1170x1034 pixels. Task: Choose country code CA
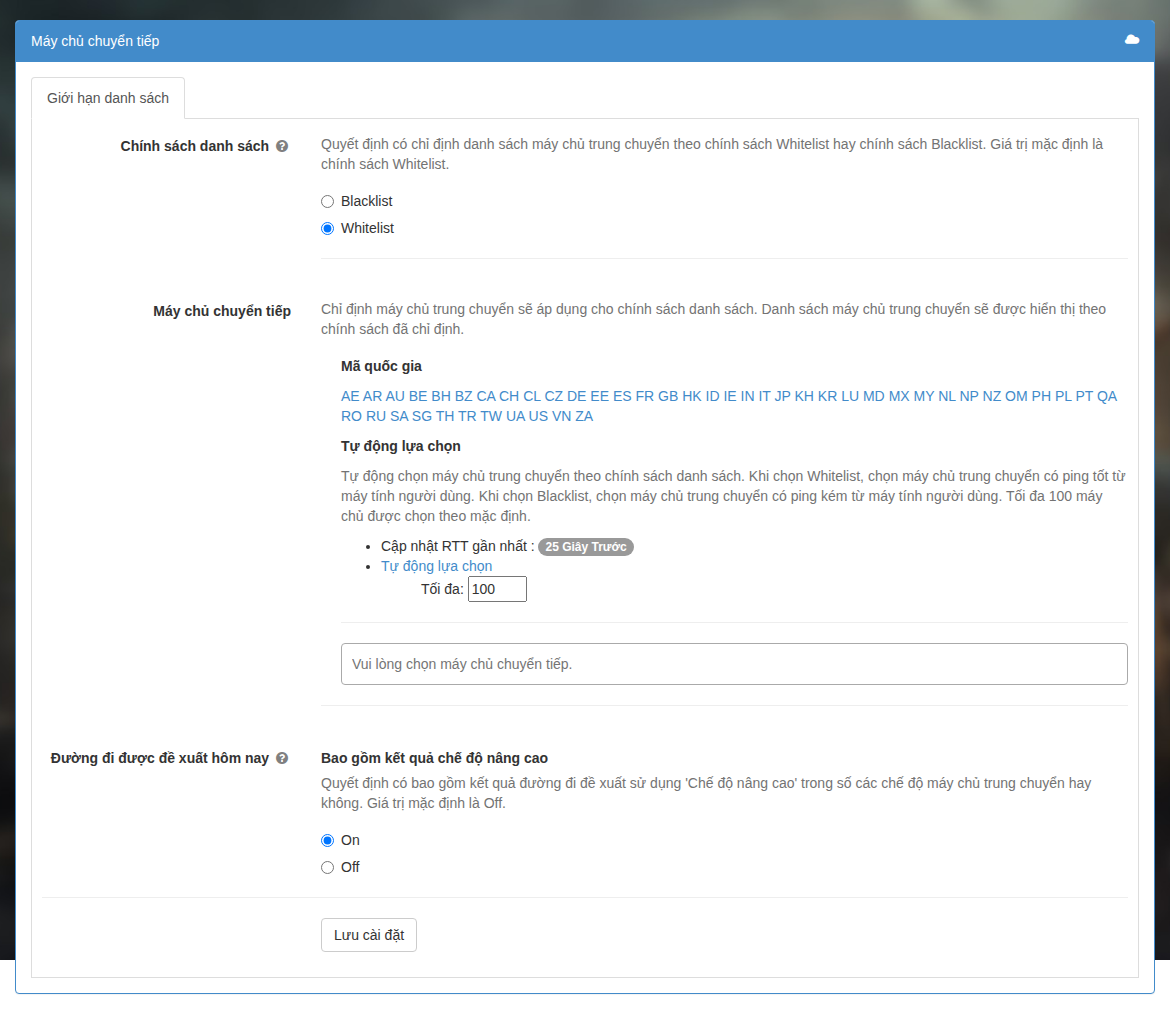[486, 396]
